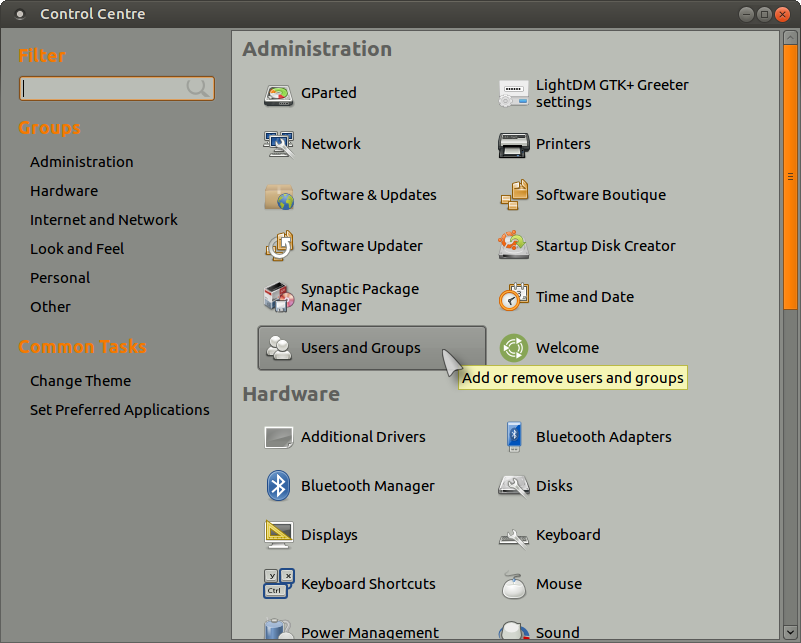Click the Displays label text
This screenshot has width=801, height=643.
click(x=329, y=535)
